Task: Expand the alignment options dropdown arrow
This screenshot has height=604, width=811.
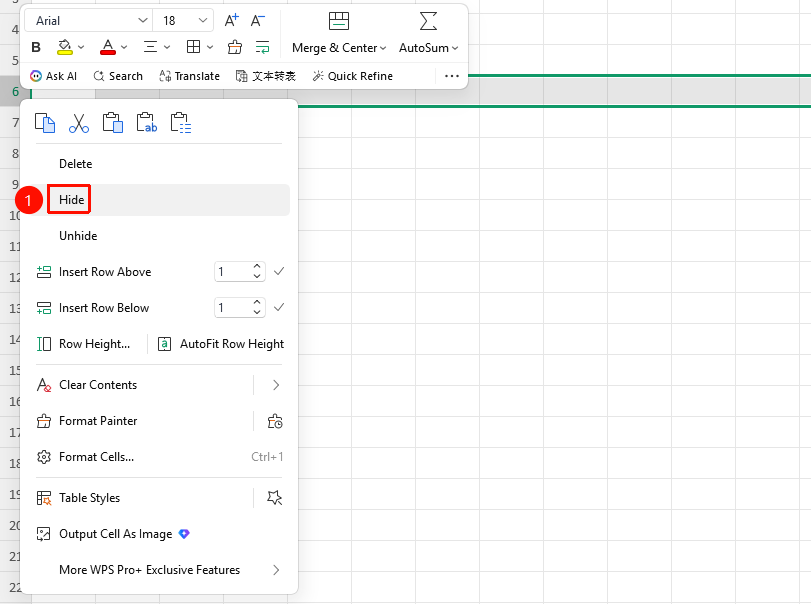Action: (x=167, y=48)
